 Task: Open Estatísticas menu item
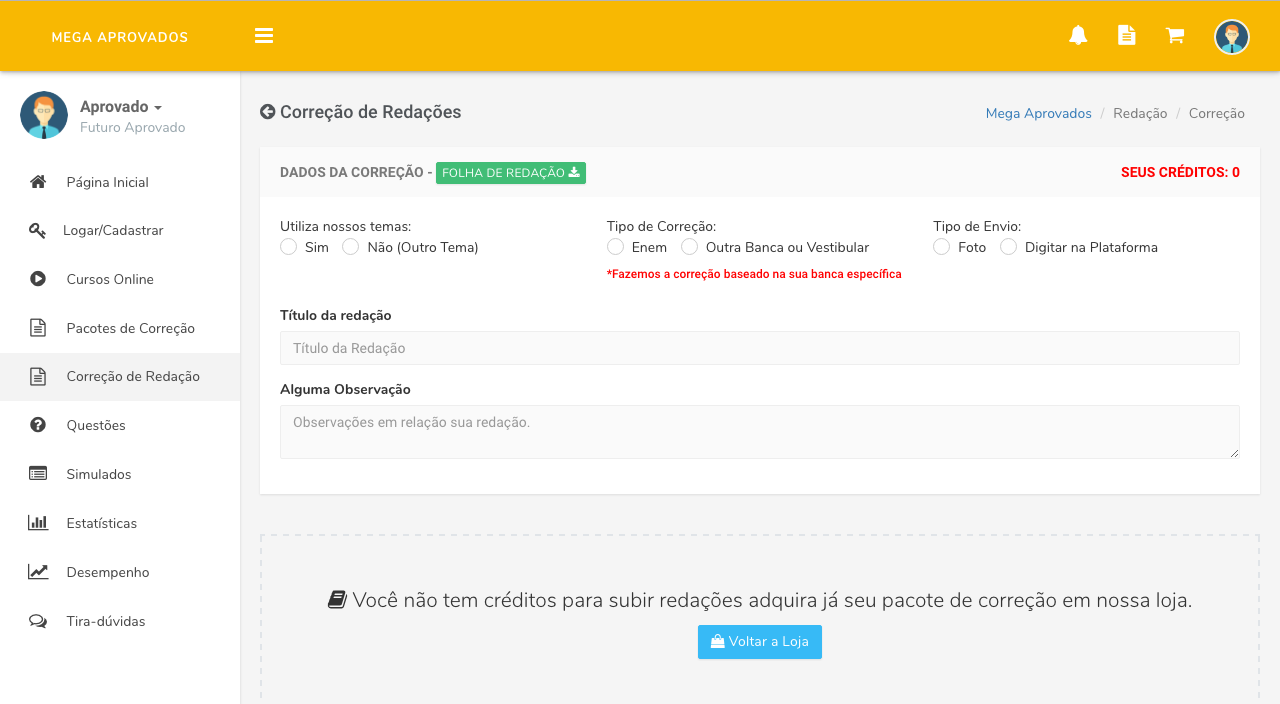coord(120,523)
